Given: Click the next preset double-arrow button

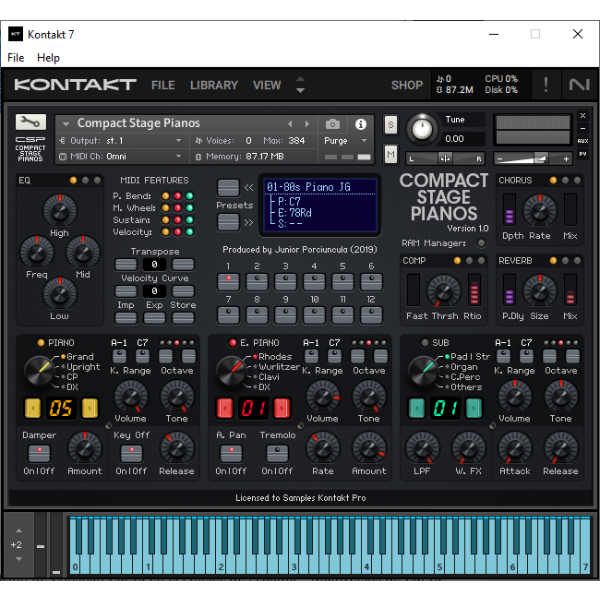Looking at the screenshot, I should click(228, 222).
